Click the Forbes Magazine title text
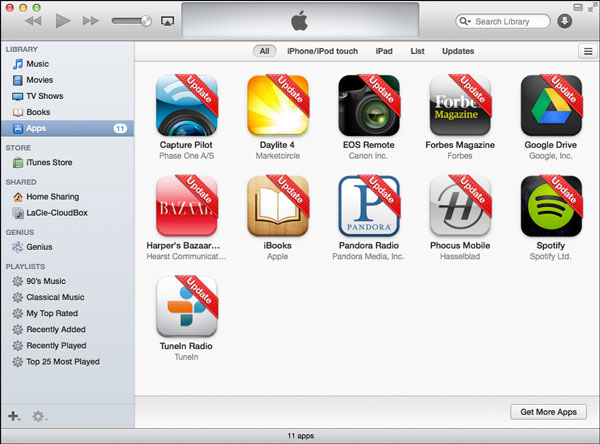Viewport: 600px width, 444px height. pyautogui.click(x=460, y=145)
